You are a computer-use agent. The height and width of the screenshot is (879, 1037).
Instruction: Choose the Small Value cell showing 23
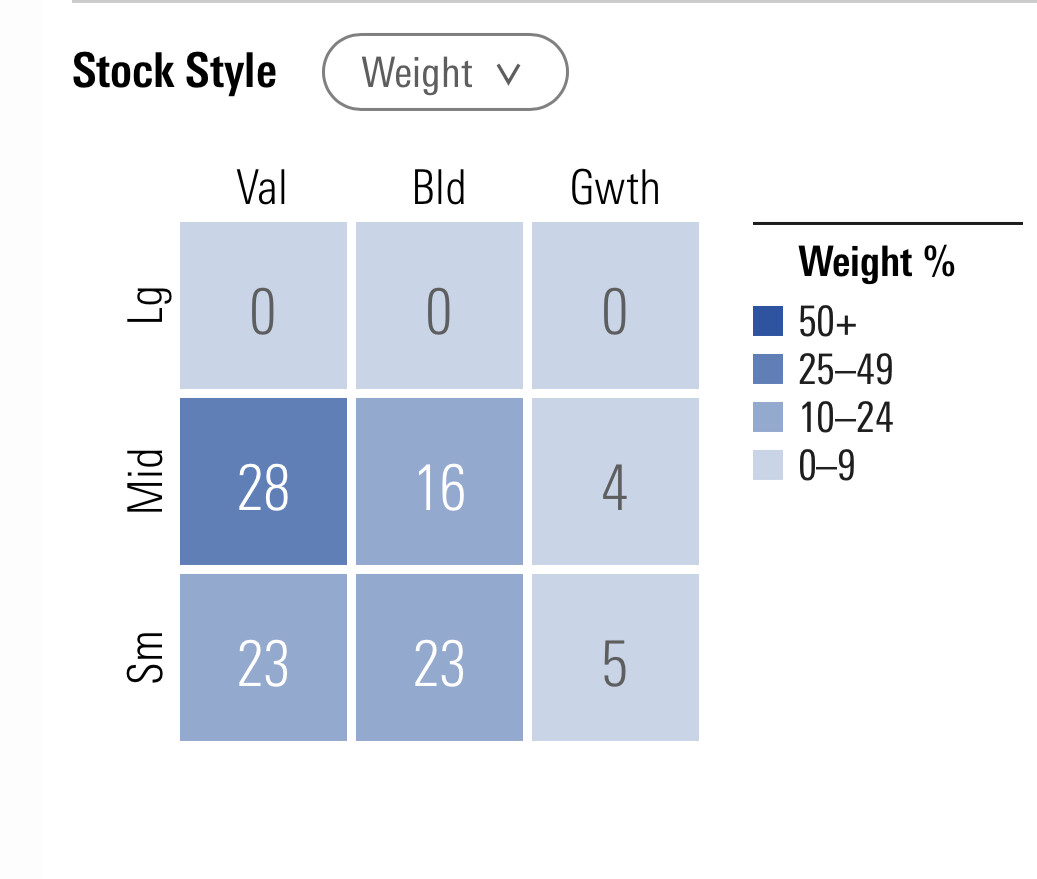point(263,658)
